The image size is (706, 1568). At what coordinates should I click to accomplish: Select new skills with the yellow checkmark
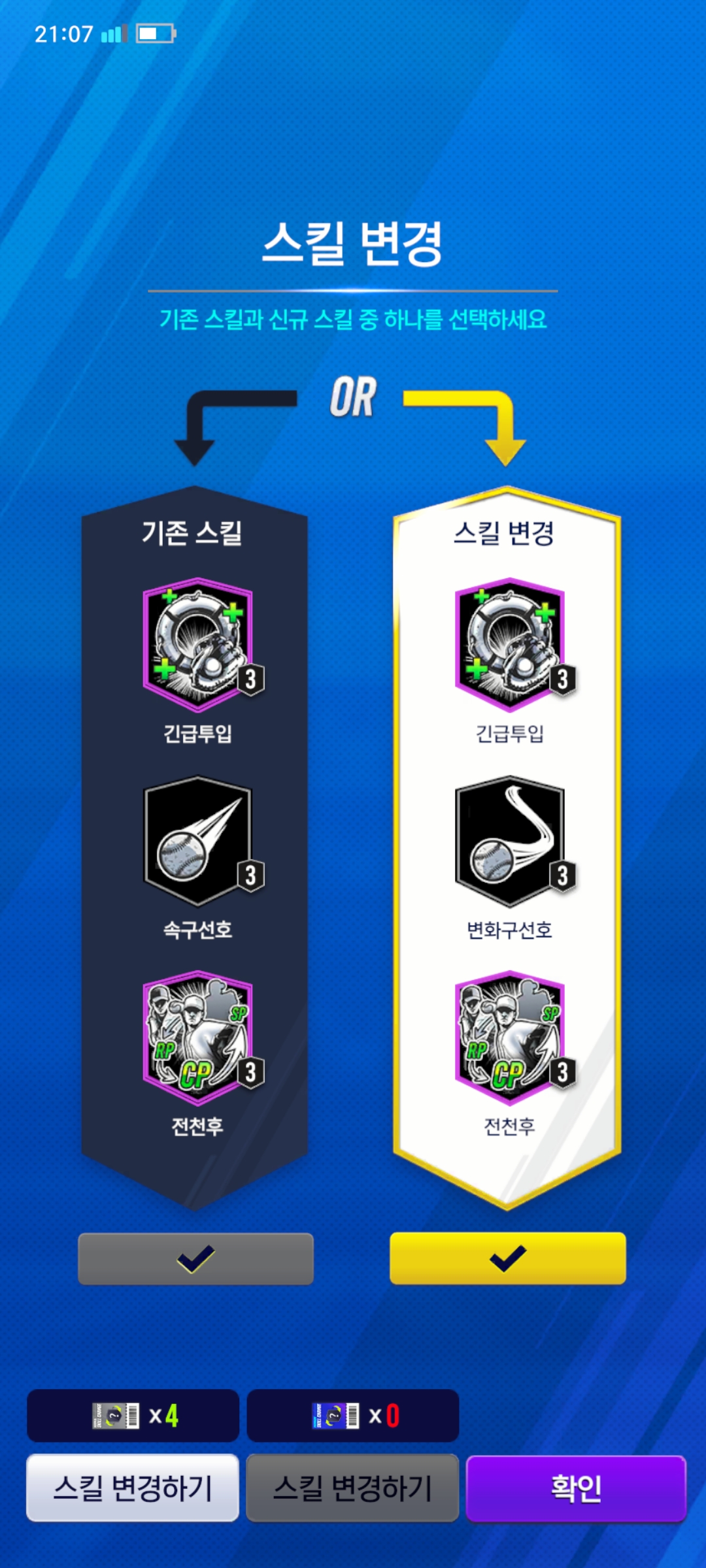click(x=508, y=1258)
